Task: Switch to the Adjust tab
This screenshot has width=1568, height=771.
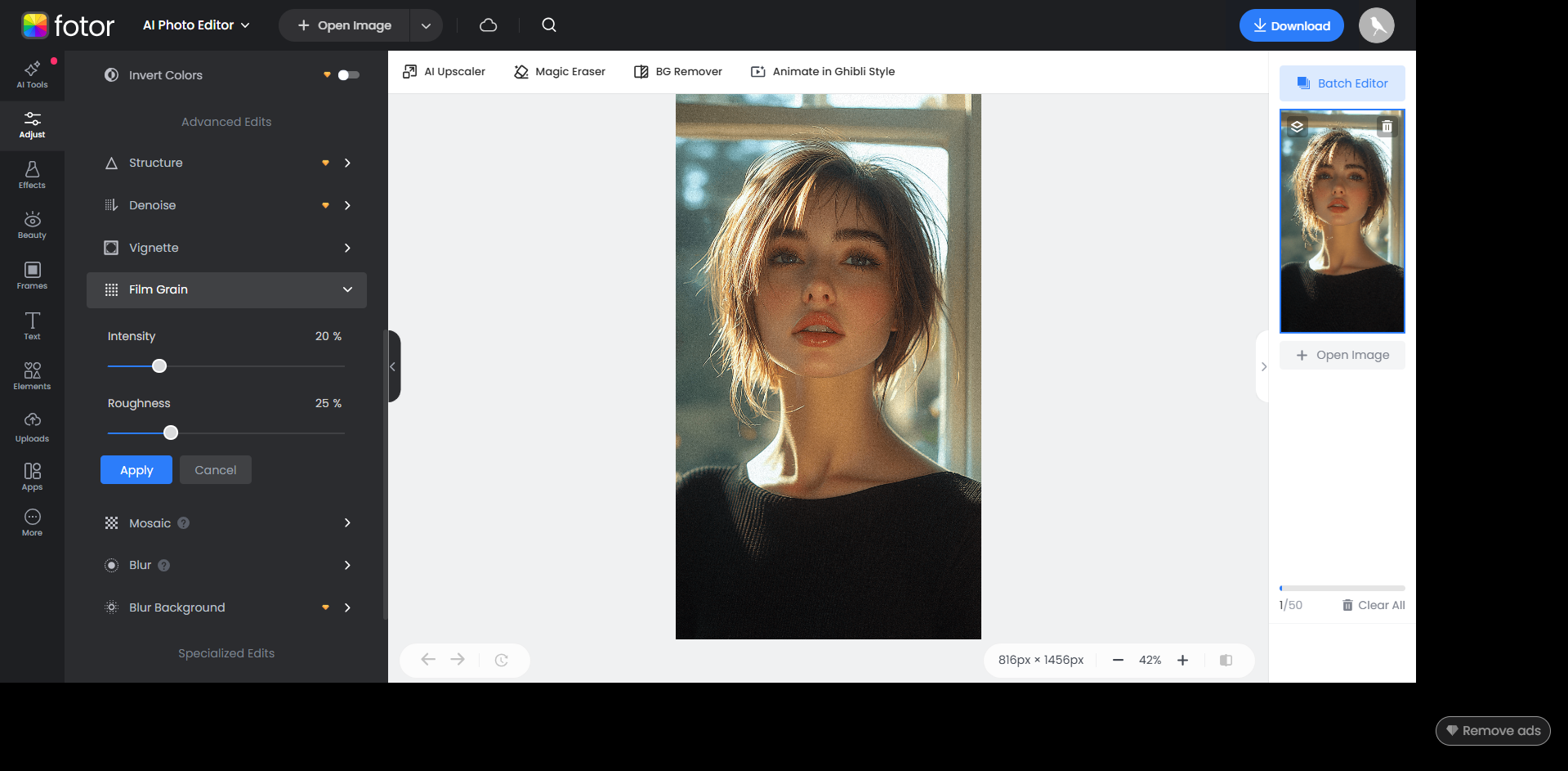Action: (32, 124)
